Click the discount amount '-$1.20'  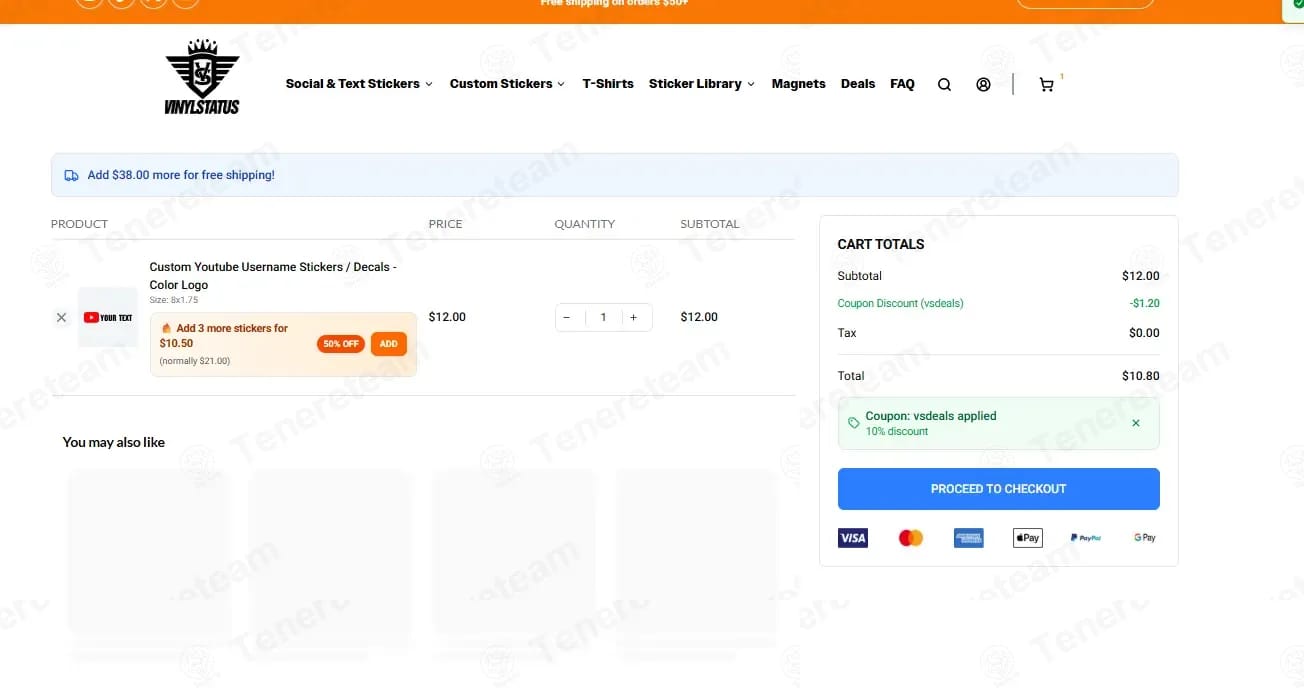click(x=1145, y=303)
